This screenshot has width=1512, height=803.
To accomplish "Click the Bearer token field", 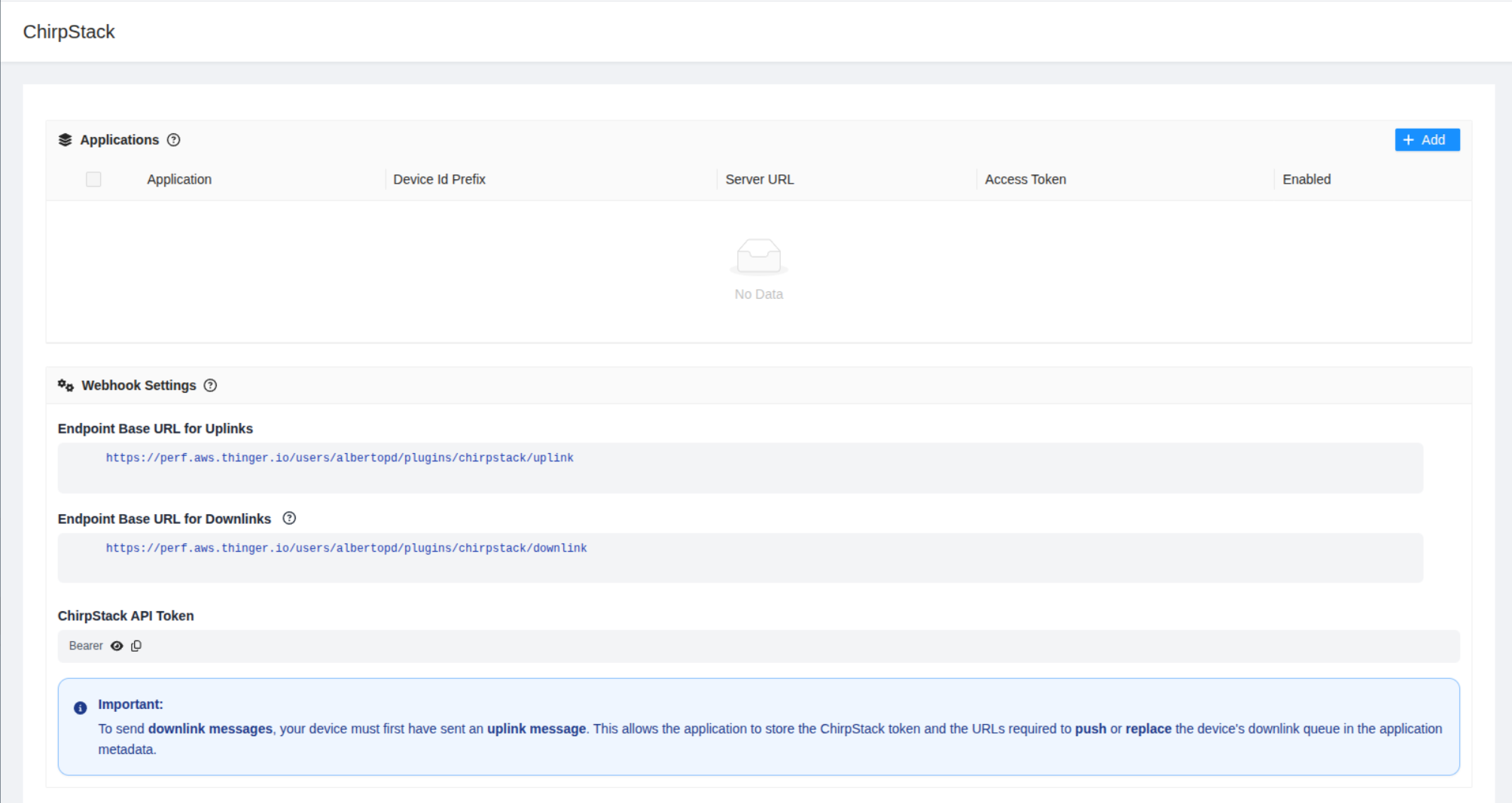I will 753,646.
